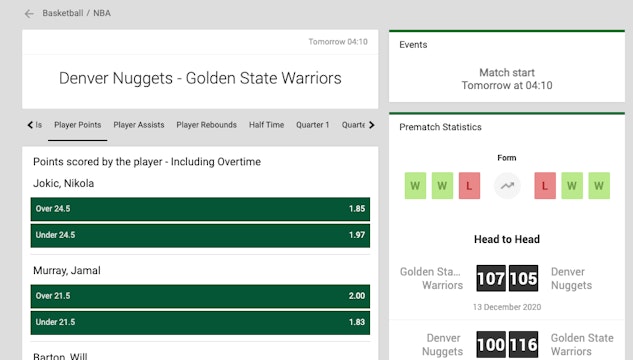Viewport: 633px width, 360px height.
Task: Bet on Jokic Over 24.5 at 1.85
Action: (200, 209)
